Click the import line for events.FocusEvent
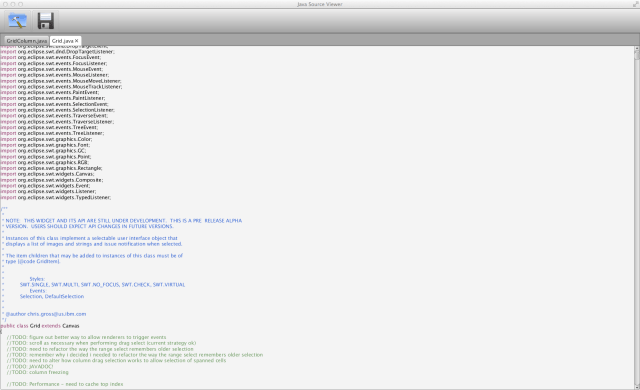The image size is (640, 390). pos(51,58)
